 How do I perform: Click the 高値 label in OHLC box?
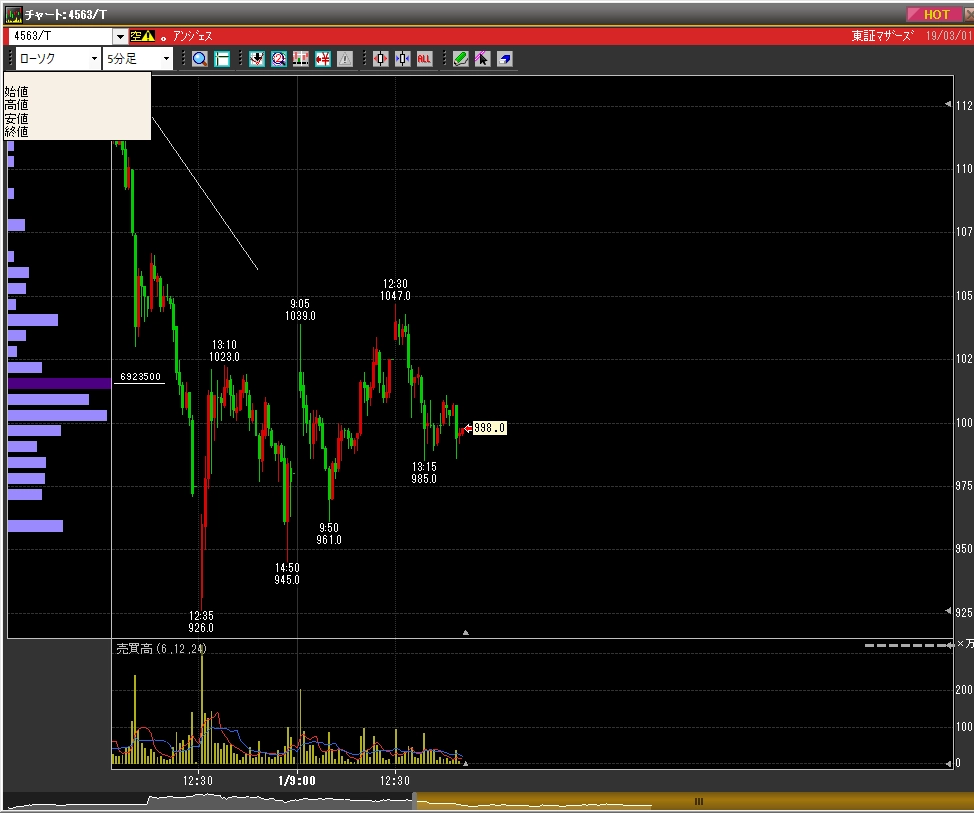[16, 105]
